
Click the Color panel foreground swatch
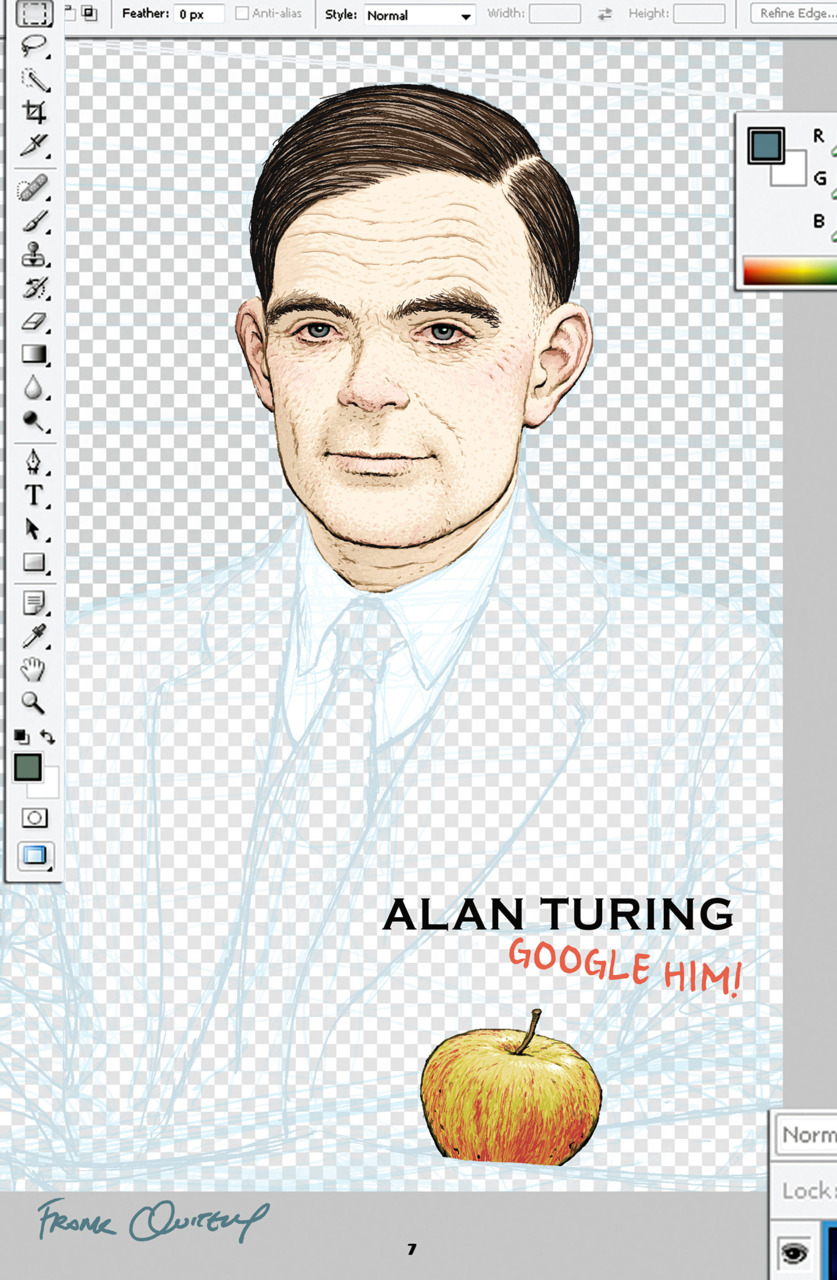766,146
